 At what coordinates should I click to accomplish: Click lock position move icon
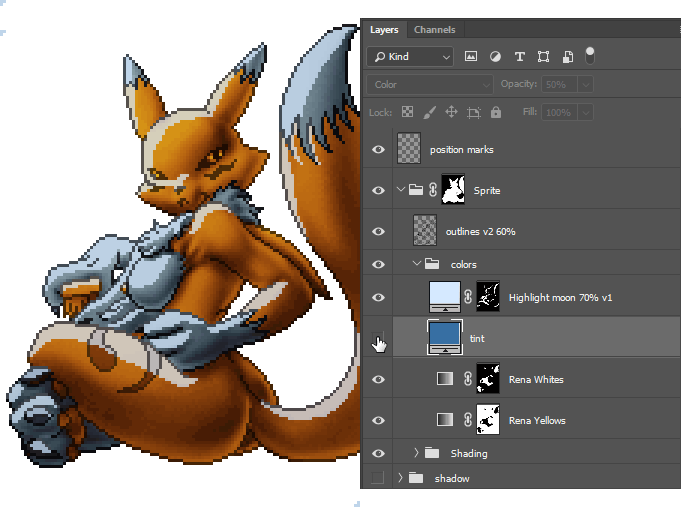pyautogui.click(x=451, y=112)
